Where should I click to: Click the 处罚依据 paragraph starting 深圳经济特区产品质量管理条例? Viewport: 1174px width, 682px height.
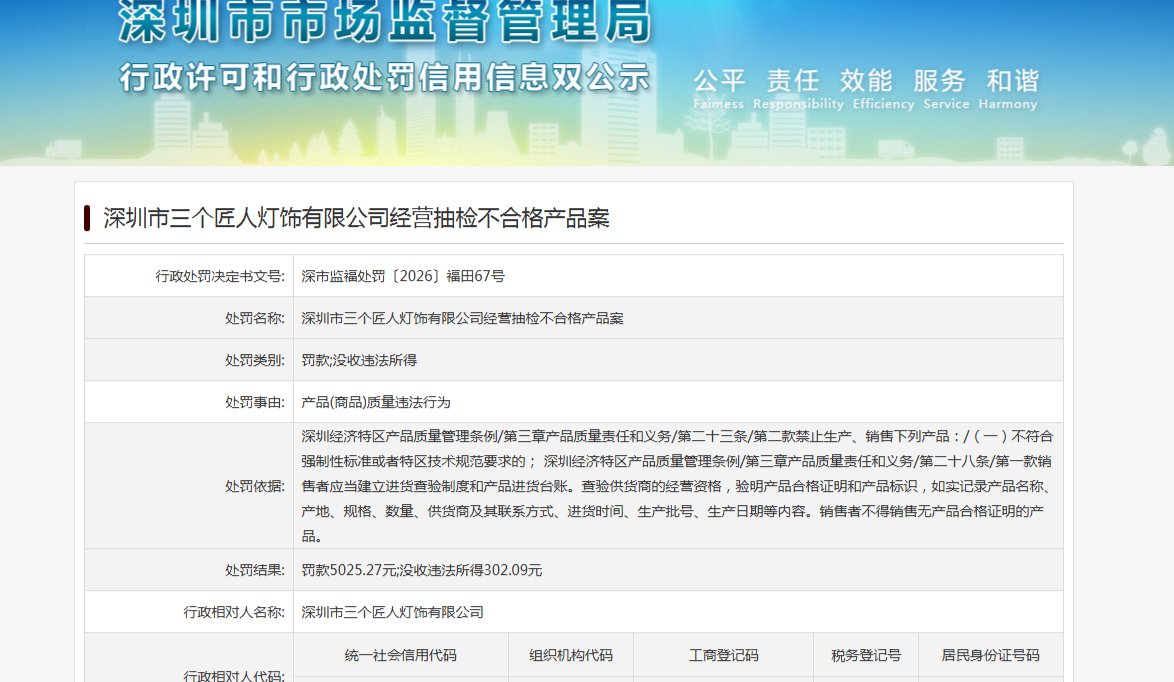click(678, 486)
